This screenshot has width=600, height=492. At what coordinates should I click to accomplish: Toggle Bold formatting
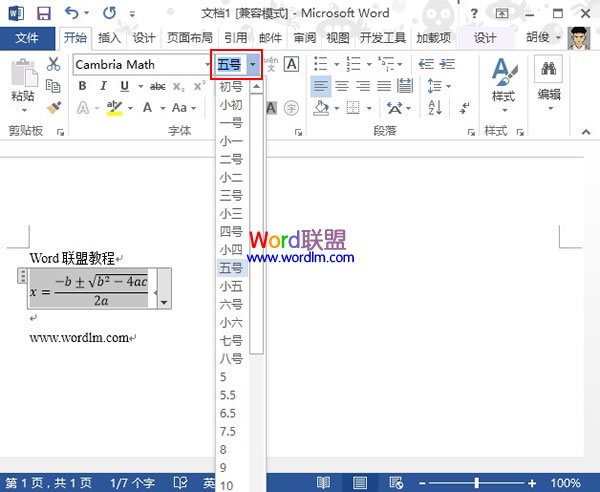(82, 86)
